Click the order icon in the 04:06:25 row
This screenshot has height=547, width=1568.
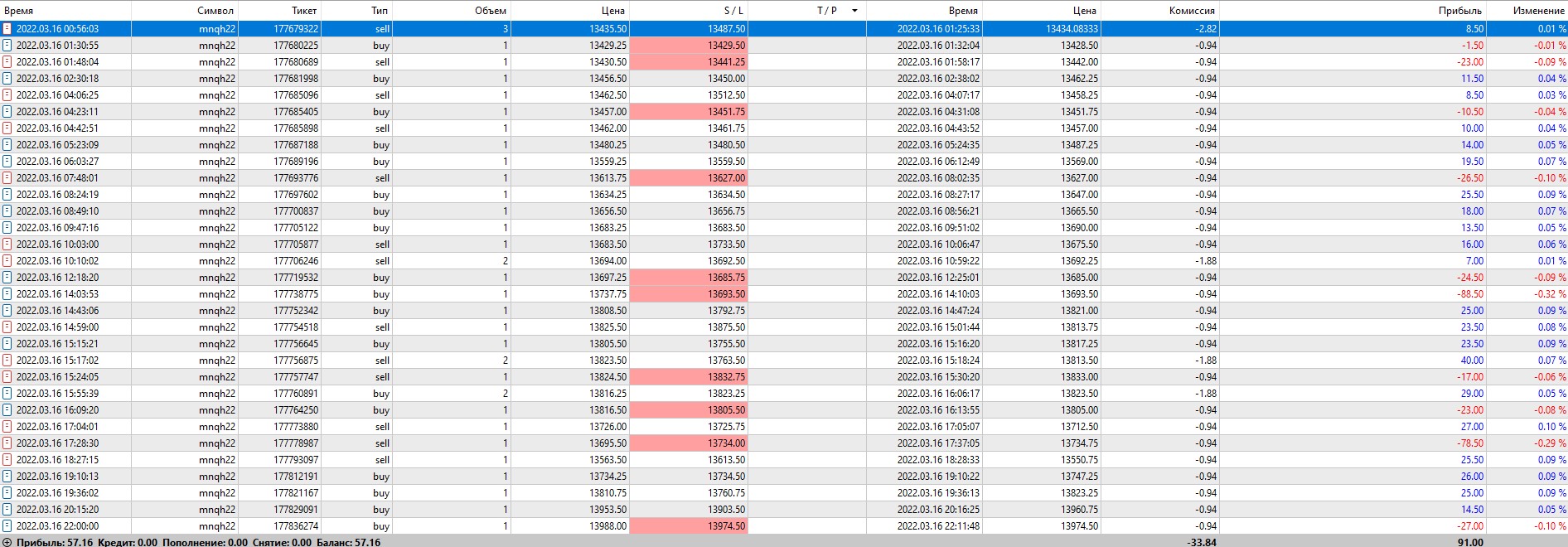(x=7, y=95)
